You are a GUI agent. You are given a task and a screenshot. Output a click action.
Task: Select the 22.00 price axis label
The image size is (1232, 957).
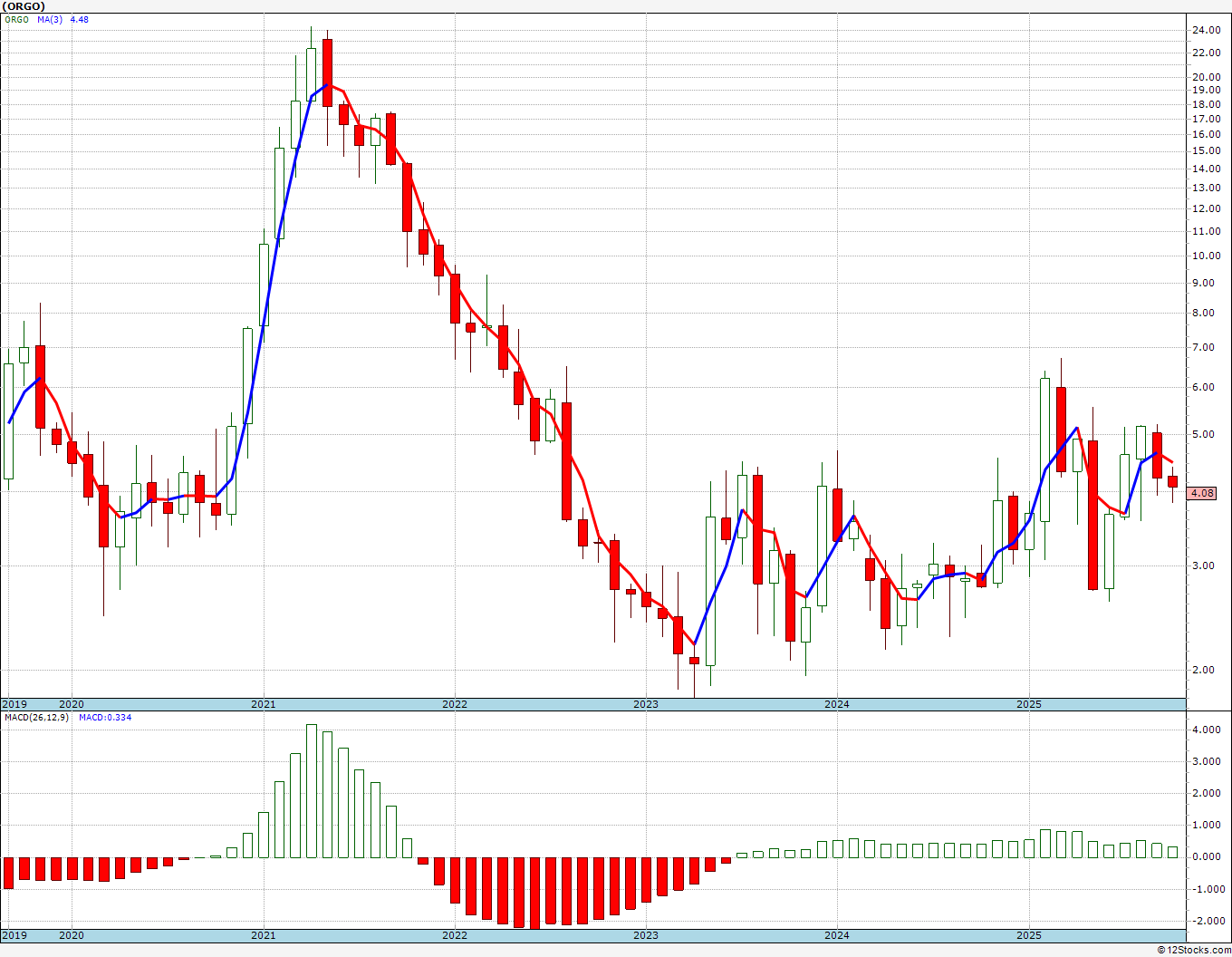click(1206, 53)
